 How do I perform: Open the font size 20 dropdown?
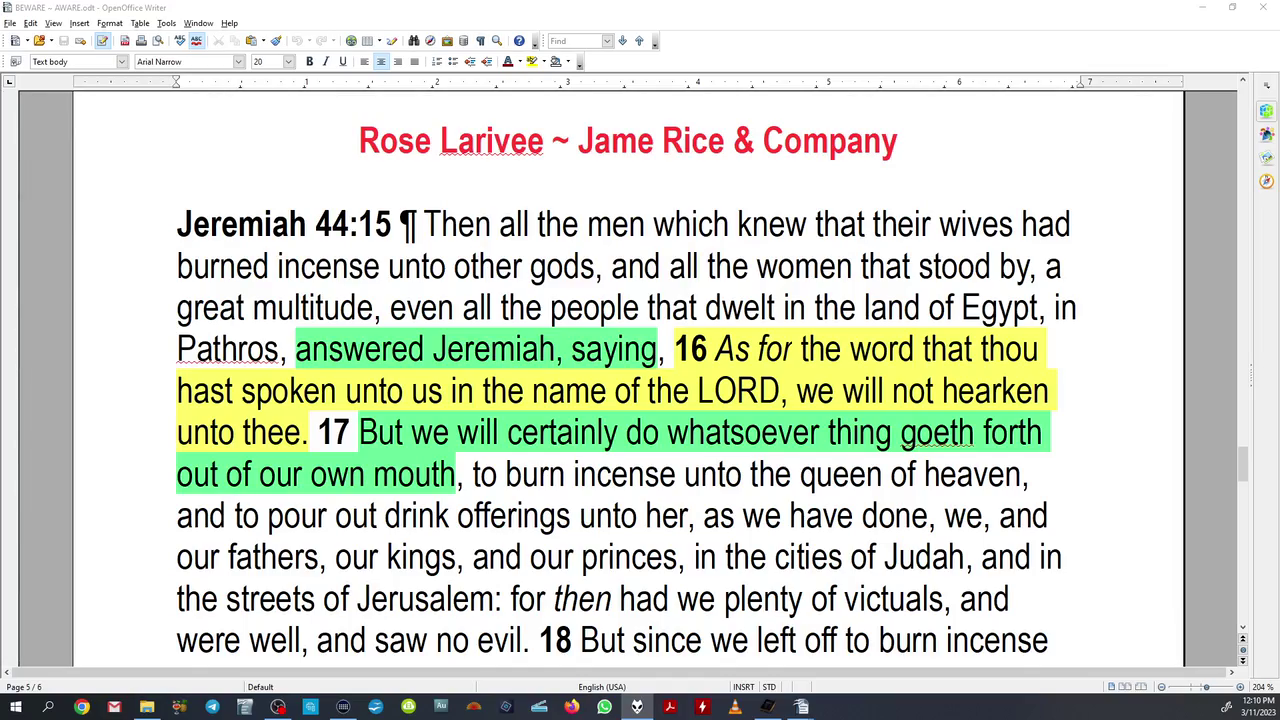288,62
